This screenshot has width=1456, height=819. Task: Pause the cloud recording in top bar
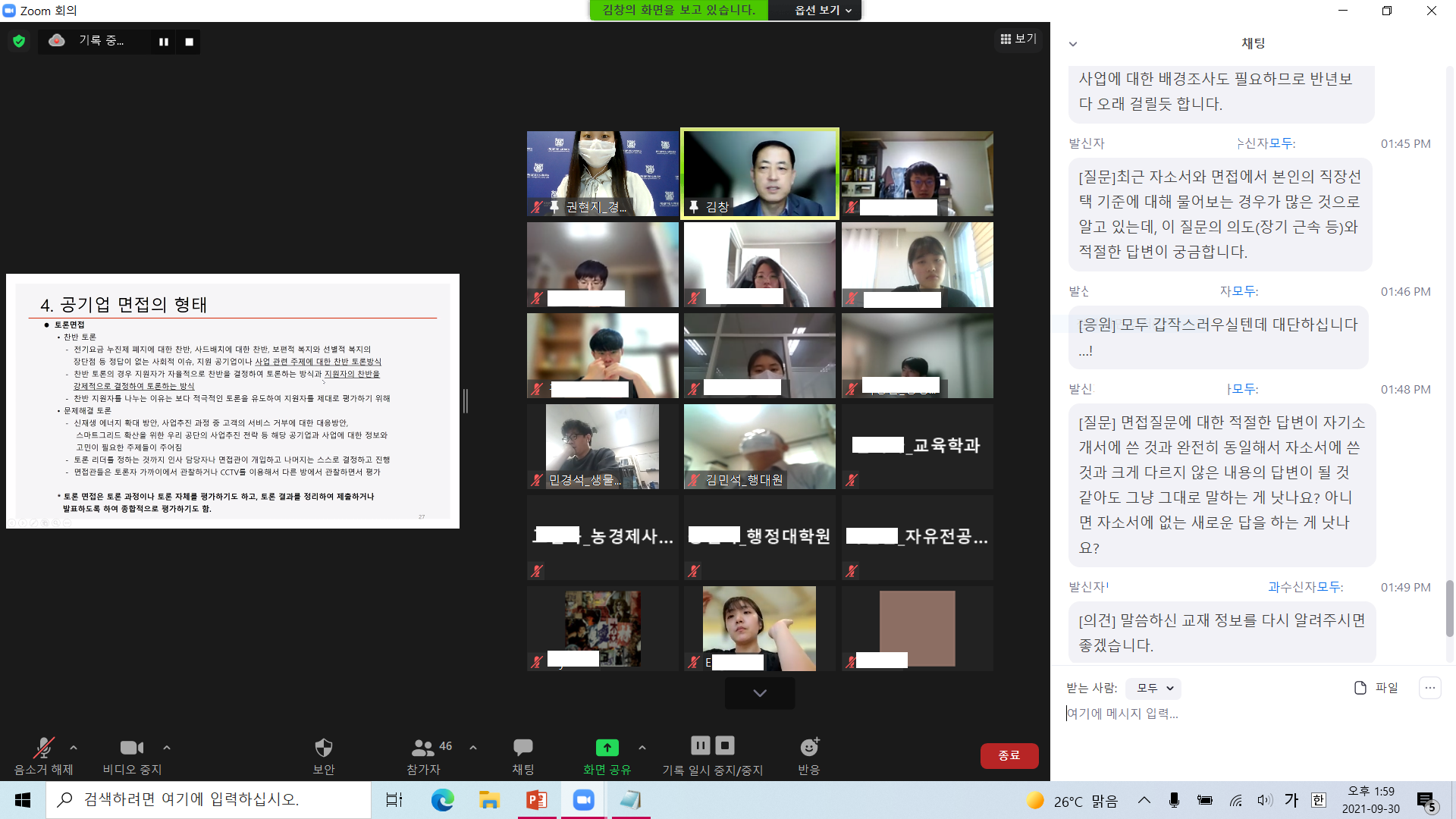[x=164, y=42]
